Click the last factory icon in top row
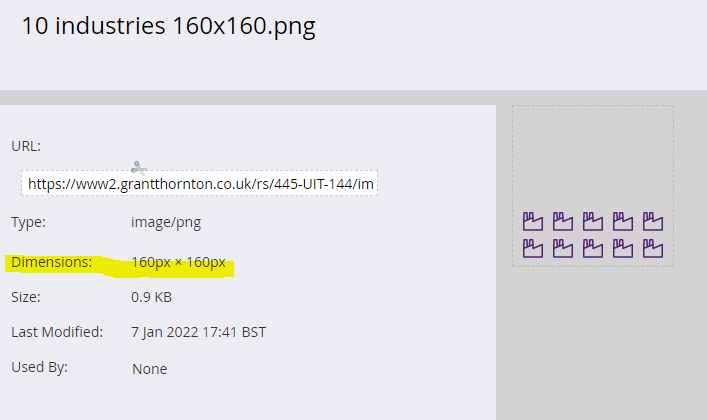 point(653,221)
